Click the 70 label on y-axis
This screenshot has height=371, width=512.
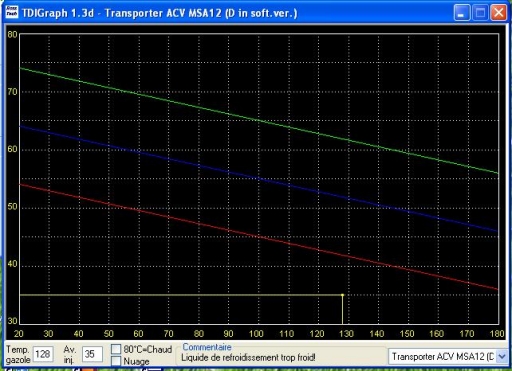pyautogui.click(x=12, y=92)
